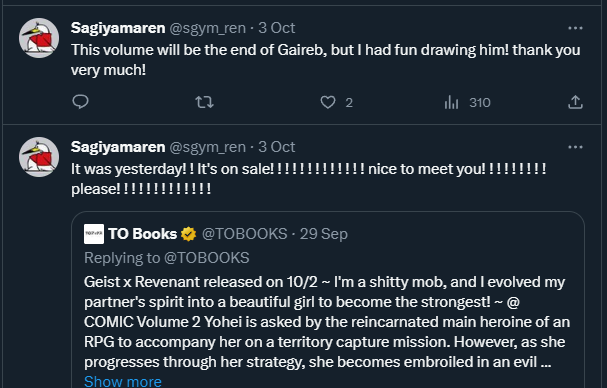607x388 pixels.
Task: View analytics showing 310 views
Action: pyautogui.click(x=467, y=102)
